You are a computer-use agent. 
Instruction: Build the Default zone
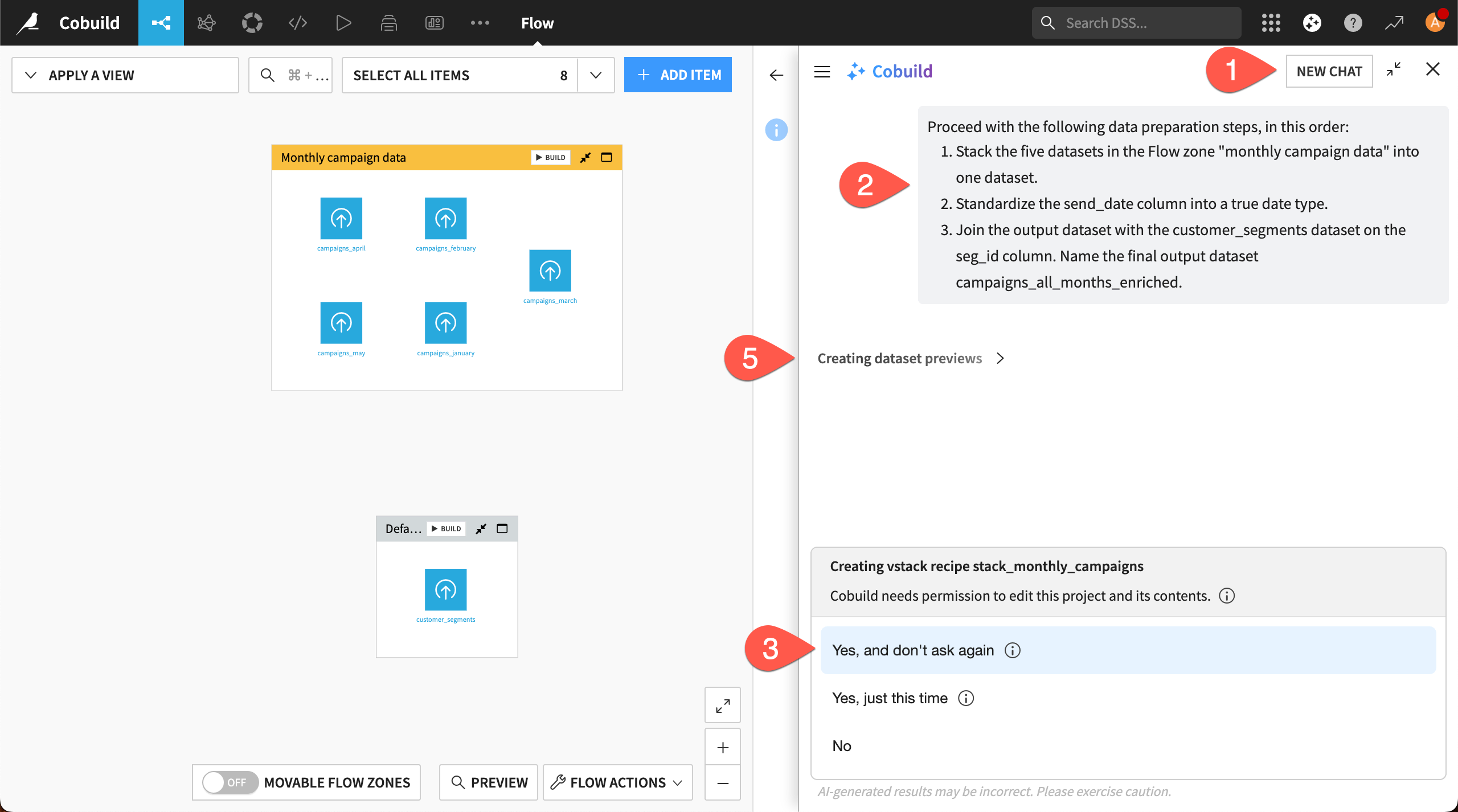click(x=447, y=528)
